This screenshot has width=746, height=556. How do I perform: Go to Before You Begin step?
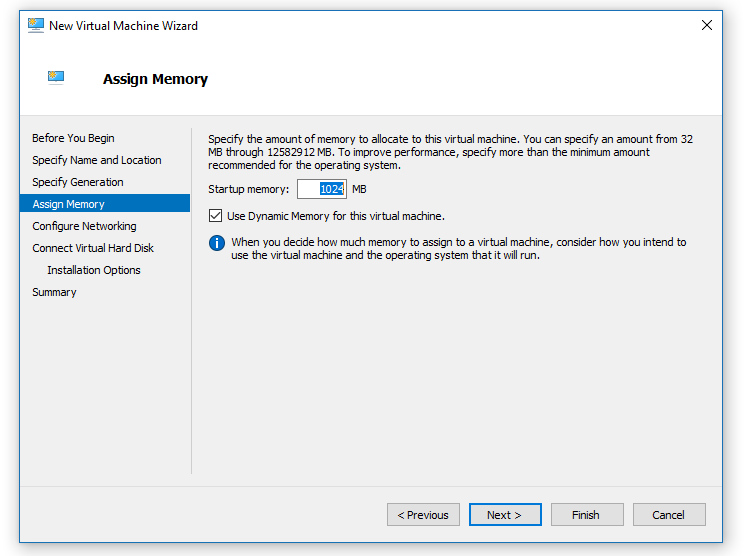pos(73,138)
